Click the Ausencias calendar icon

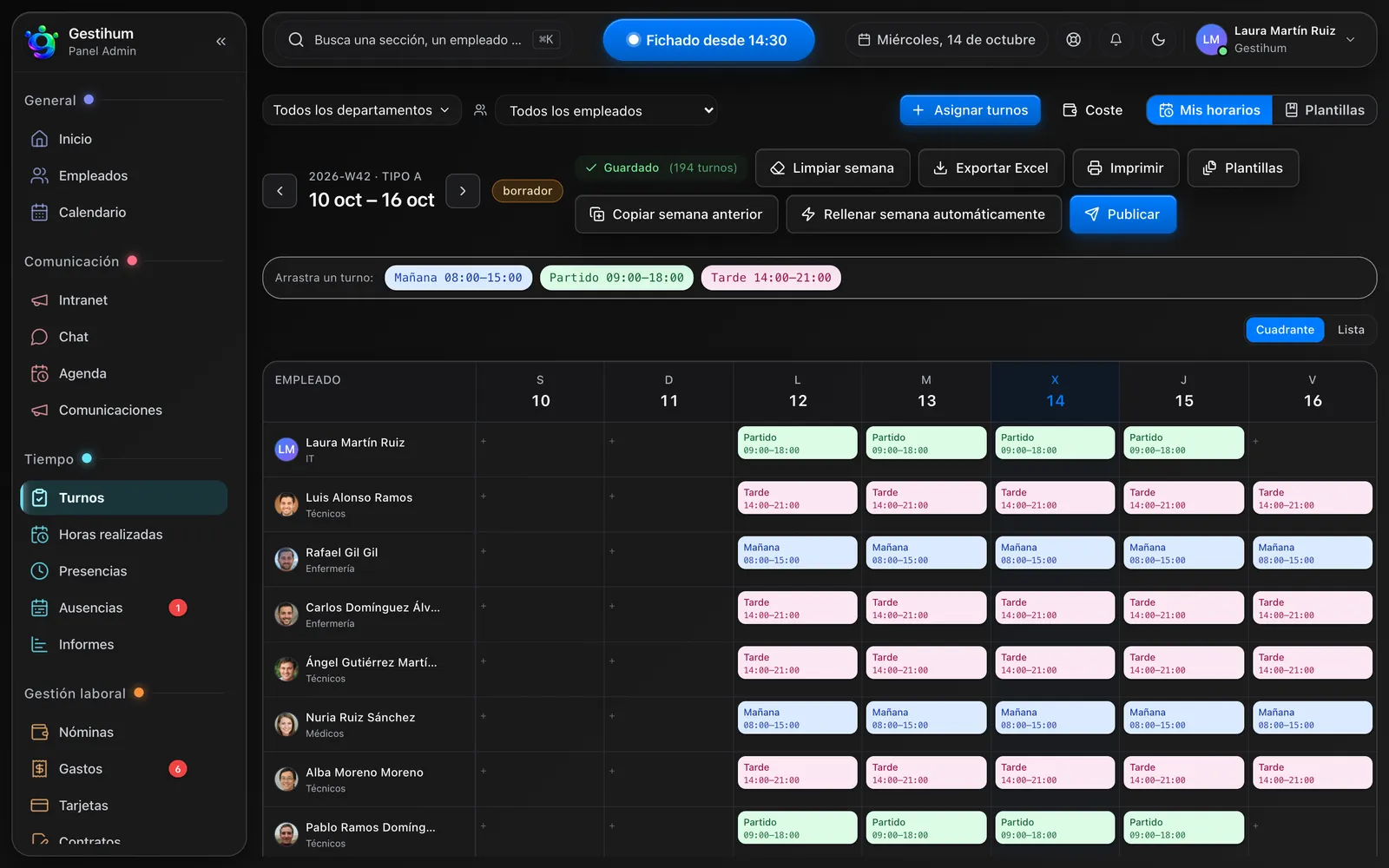click(x=40, y=608)
